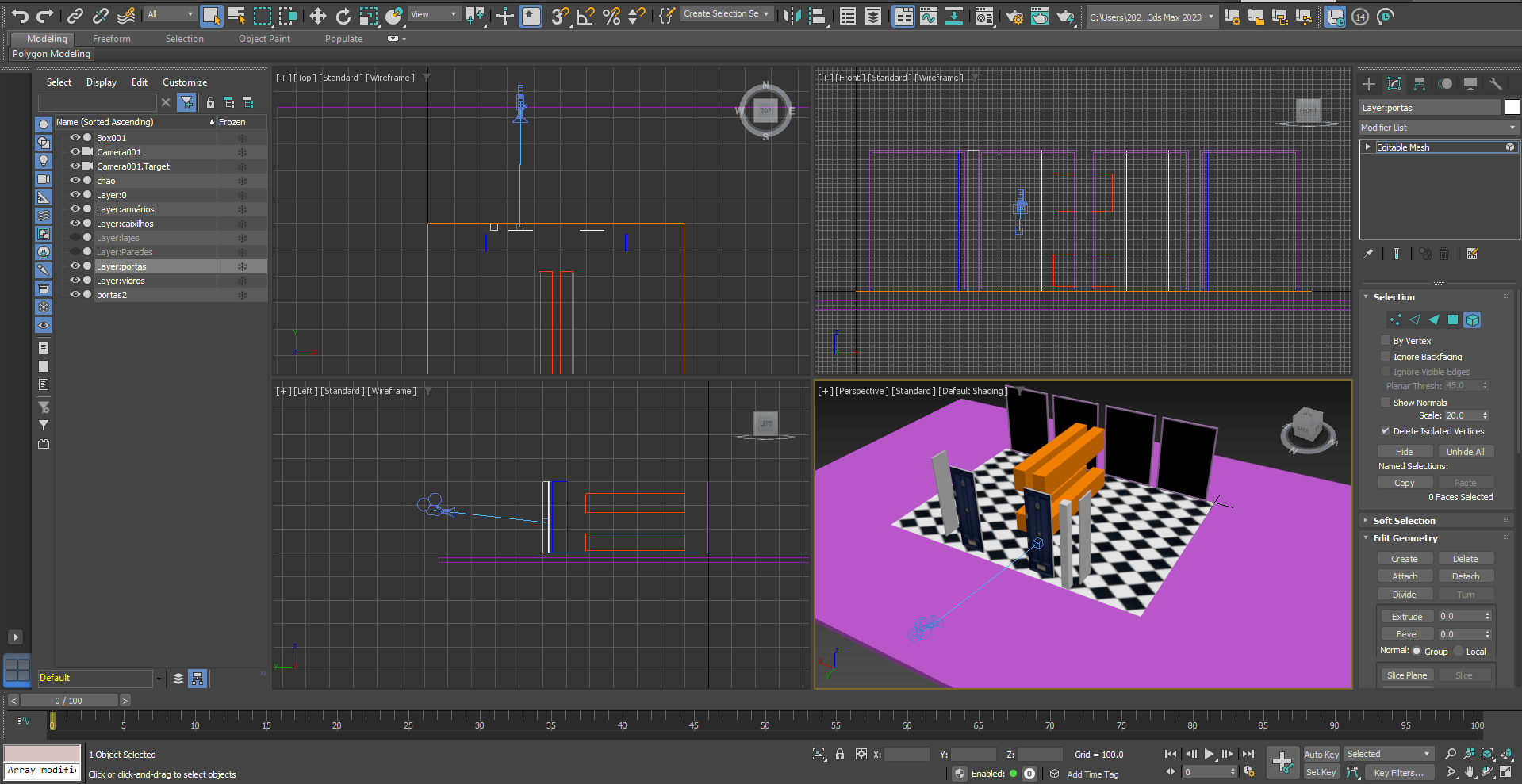The width and height of the screenshot is (1522, 784).
Task: Select Polygon sub-object level icon
Action: pyautogui.click(x=1453, y=319)
